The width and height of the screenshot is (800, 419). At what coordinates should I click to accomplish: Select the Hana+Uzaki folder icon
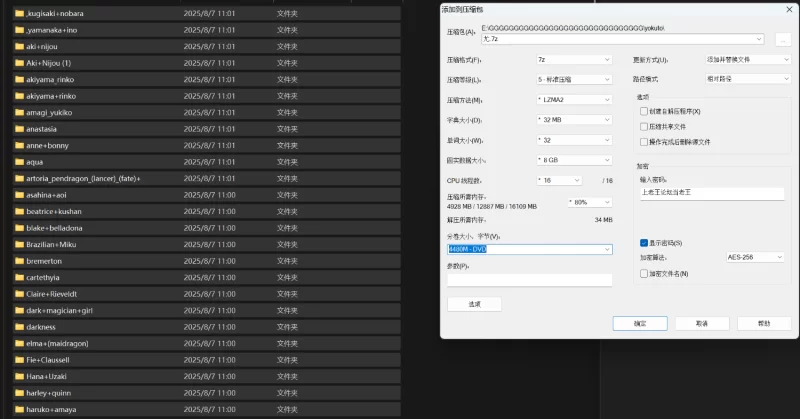pos(19,376)
